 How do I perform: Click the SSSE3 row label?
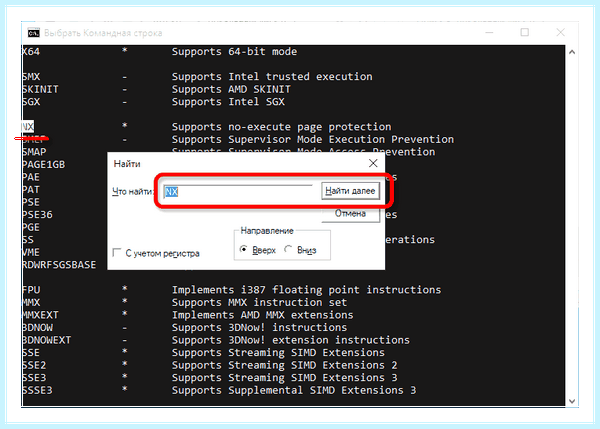[37, 390]
